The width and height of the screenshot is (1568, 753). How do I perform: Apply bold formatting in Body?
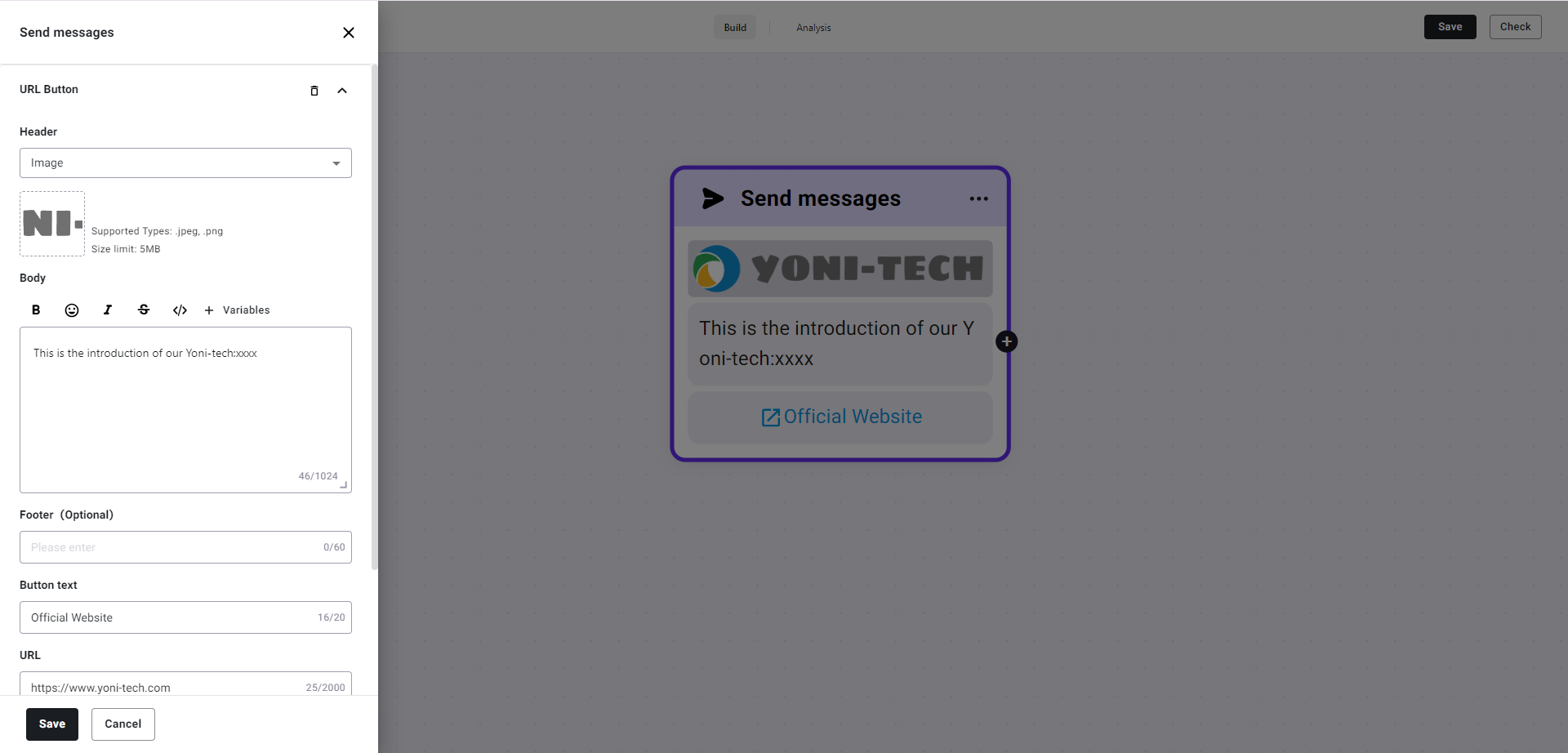point(36,310)
